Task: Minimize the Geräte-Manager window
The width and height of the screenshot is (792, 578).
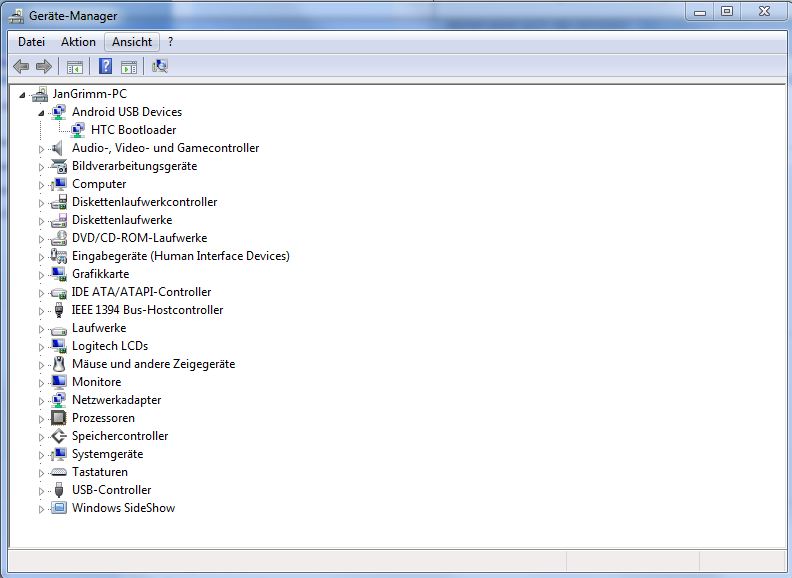Action: pyautogui.click(x=700, y=12)
